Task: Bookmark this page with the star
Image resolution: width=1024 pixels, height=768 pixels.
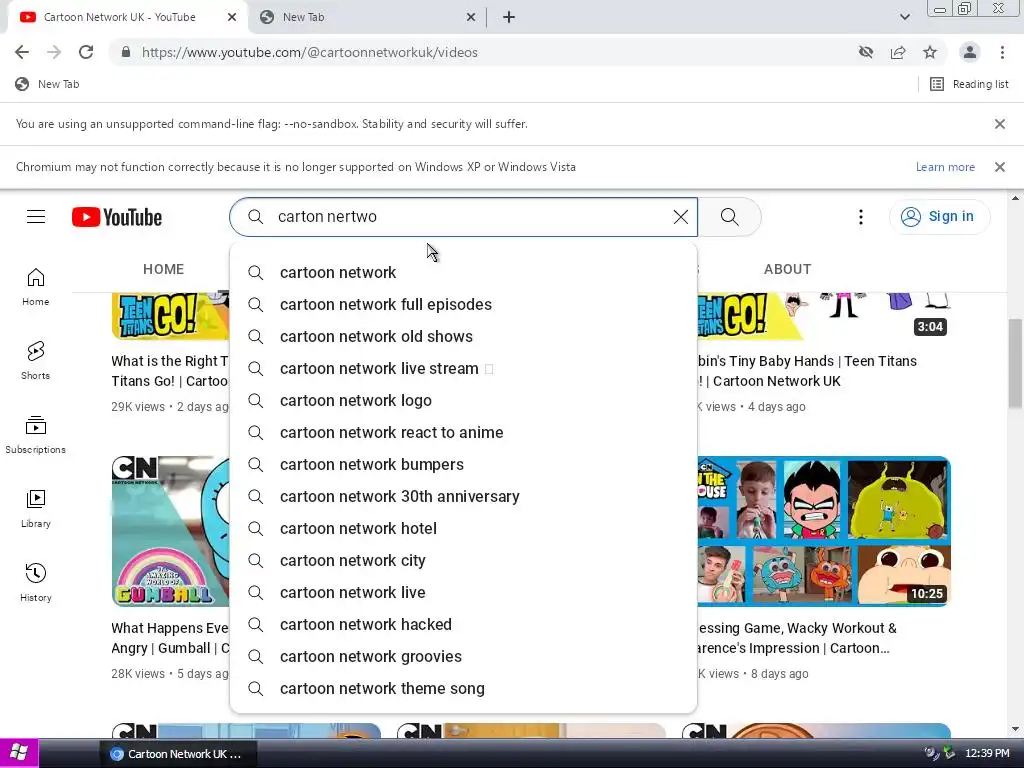Action: click(930, 52)
